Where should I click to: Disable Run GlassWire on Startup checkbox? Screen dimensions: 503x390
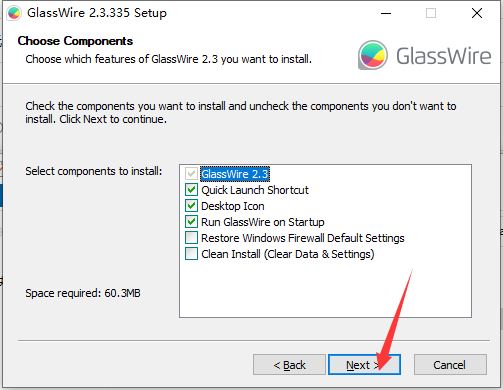(191, 222)
